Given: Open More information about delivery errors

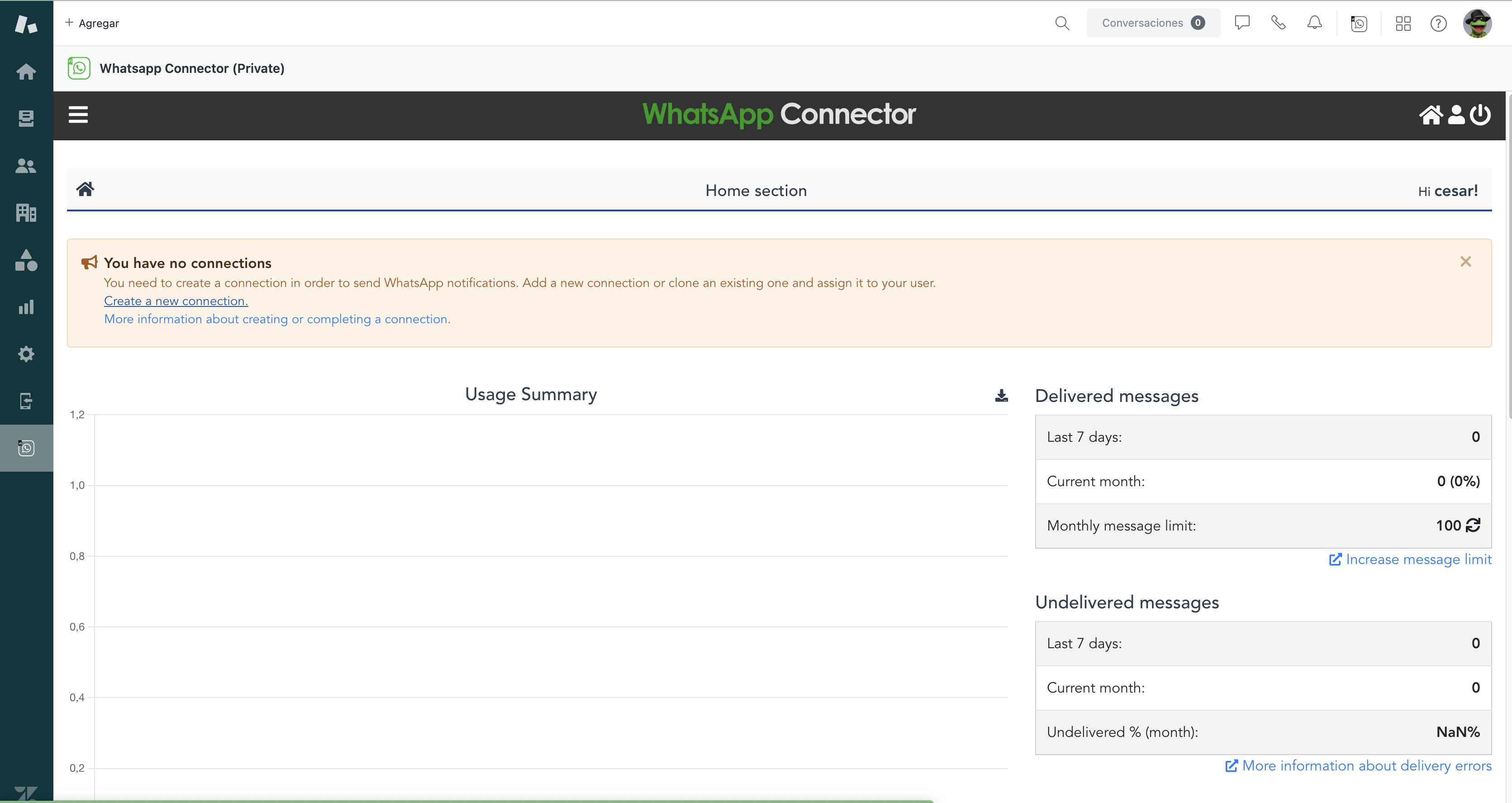Looking at the screenshot, I should click(1359, 766).
